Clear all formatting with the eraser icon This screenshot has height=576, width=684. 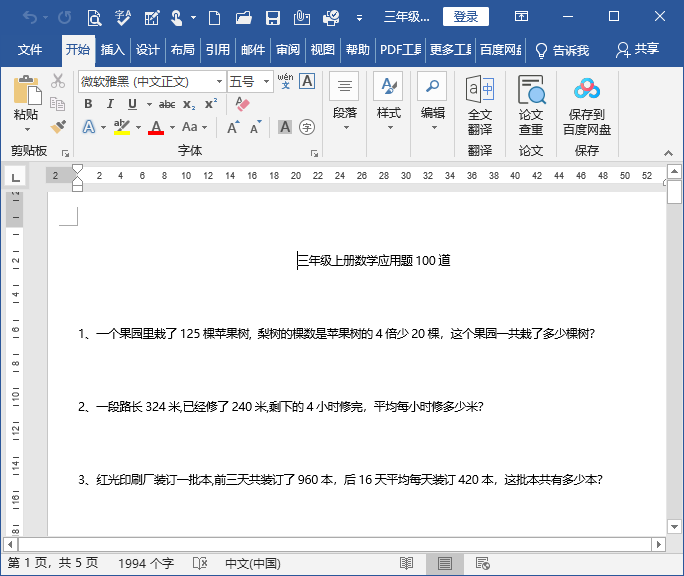coord(243,104)
